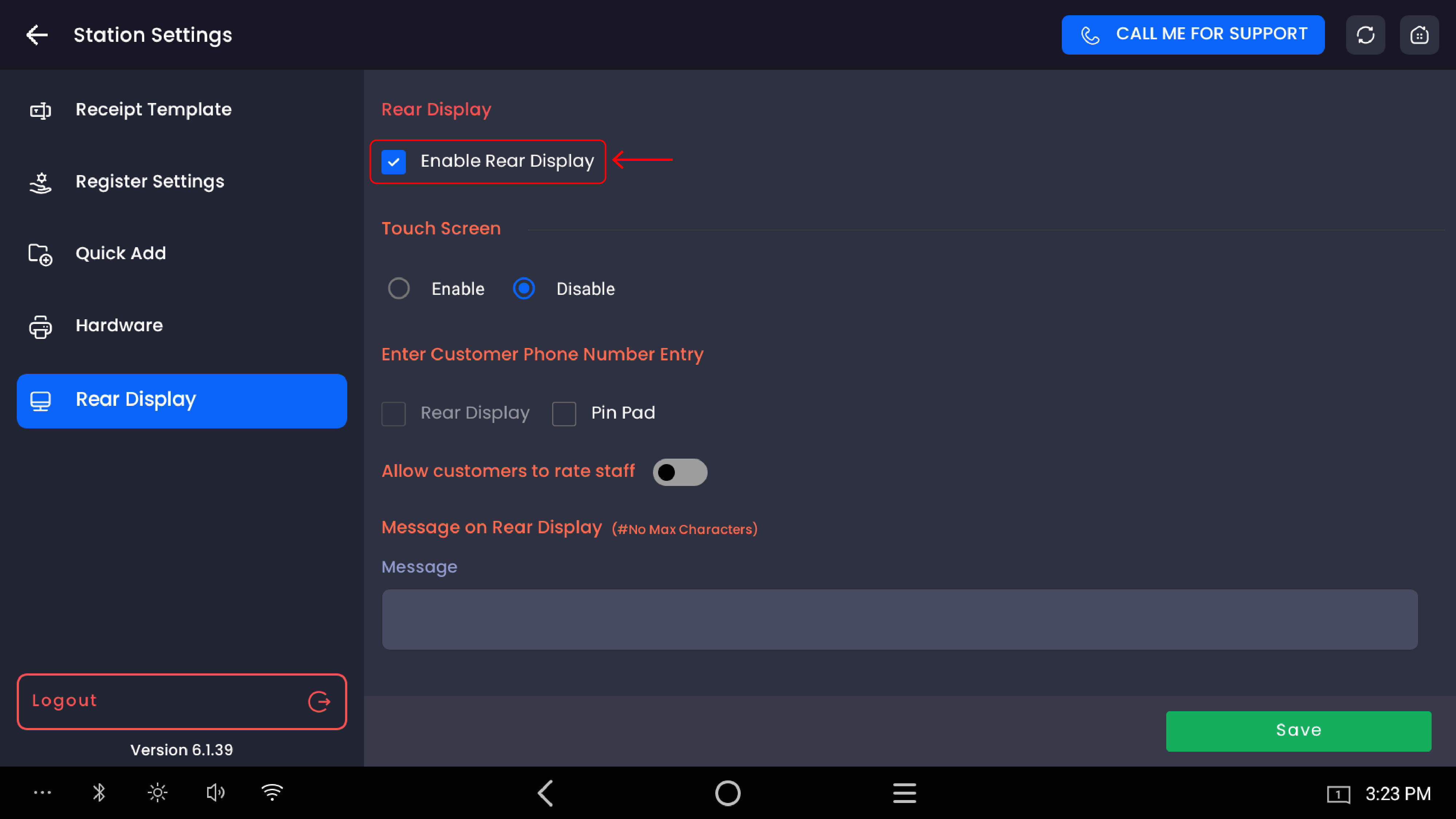Tap the Android back navigation button
The width and height of the screenshot is (1456, 819).
545,793
